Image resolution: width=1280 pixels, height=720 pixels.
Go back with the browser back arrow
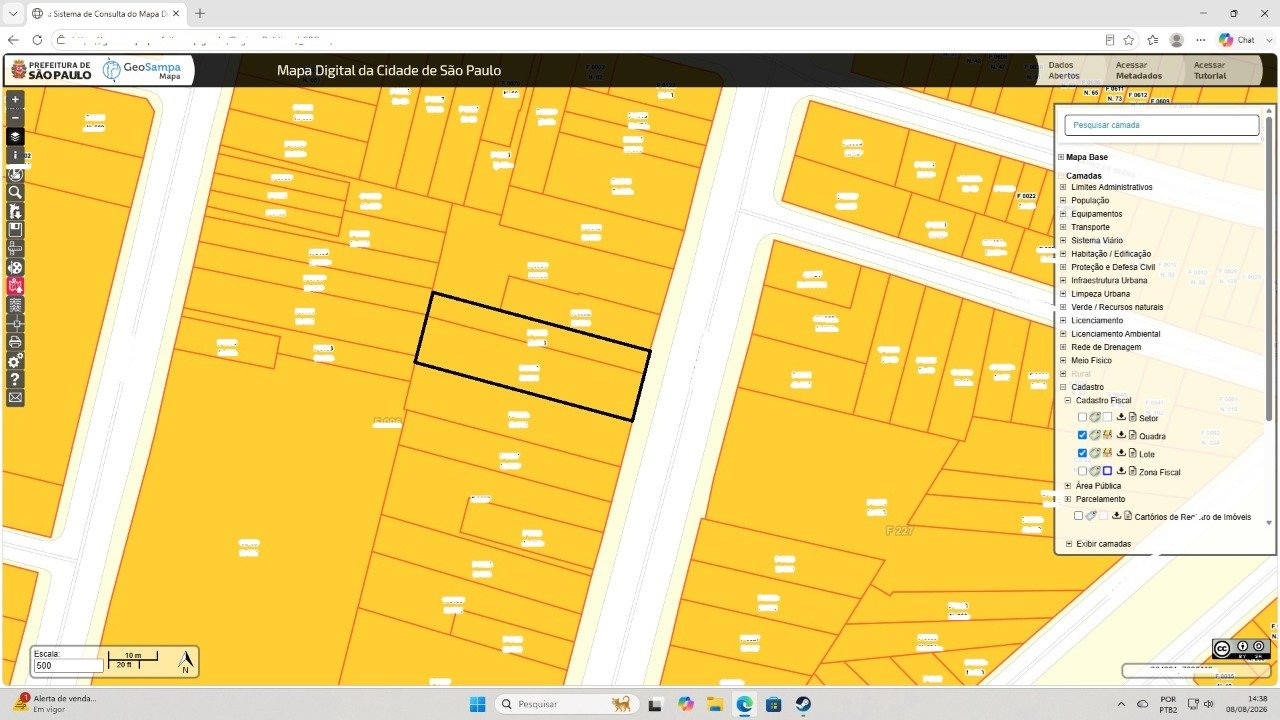[x=13, y=40]
